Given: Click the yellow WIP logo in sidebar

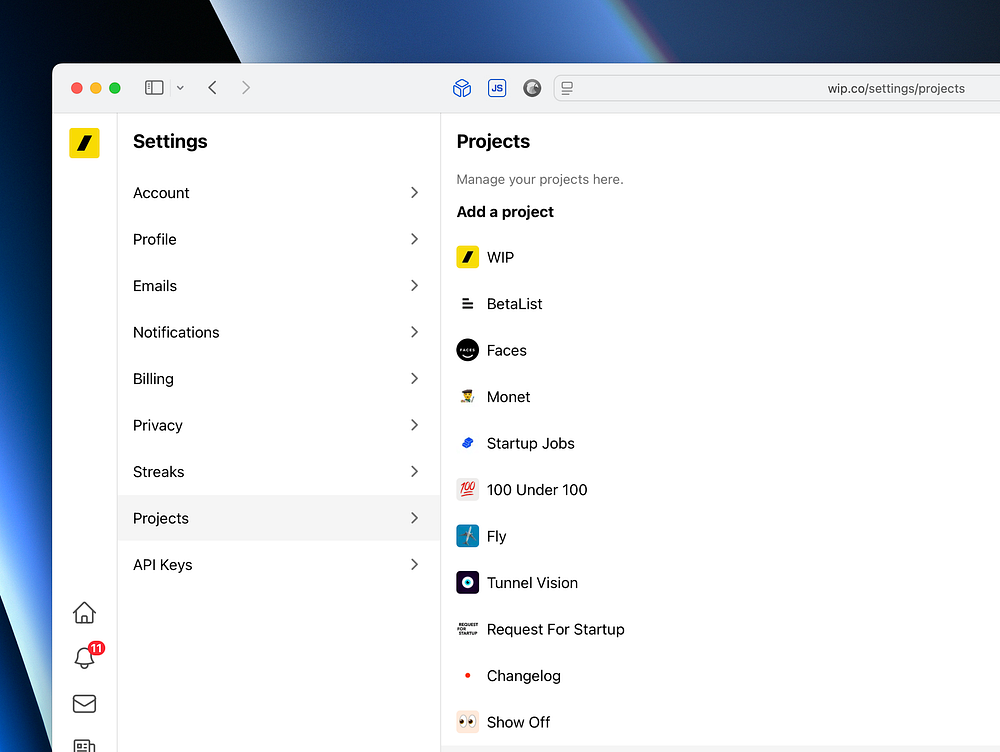Looking at the screenshot, I should (84, 143).
